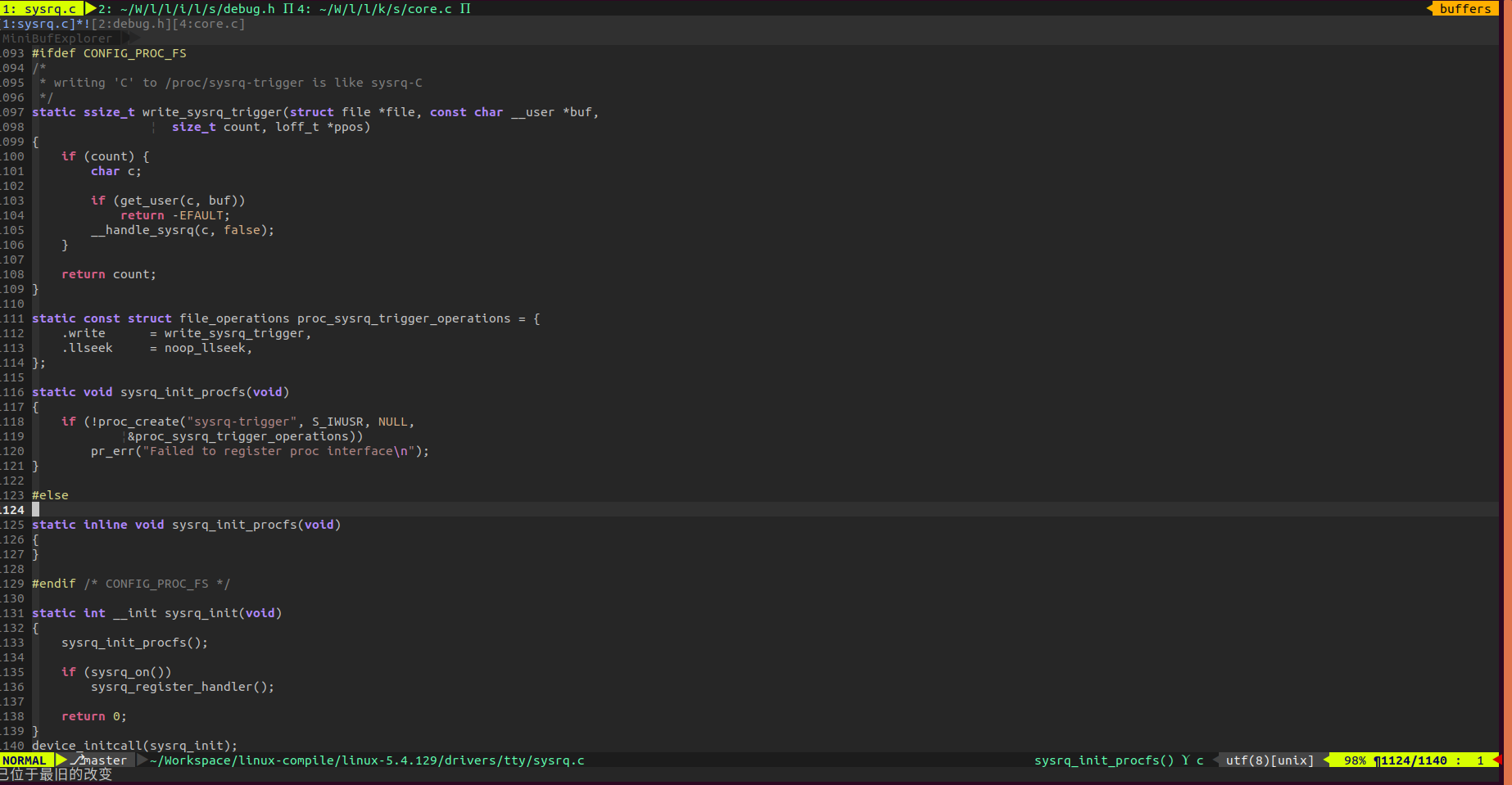The width and height of the screenshot is (1512, 785).
Task: Open the core.c buffer tab
Action: [x=375, y=8]
